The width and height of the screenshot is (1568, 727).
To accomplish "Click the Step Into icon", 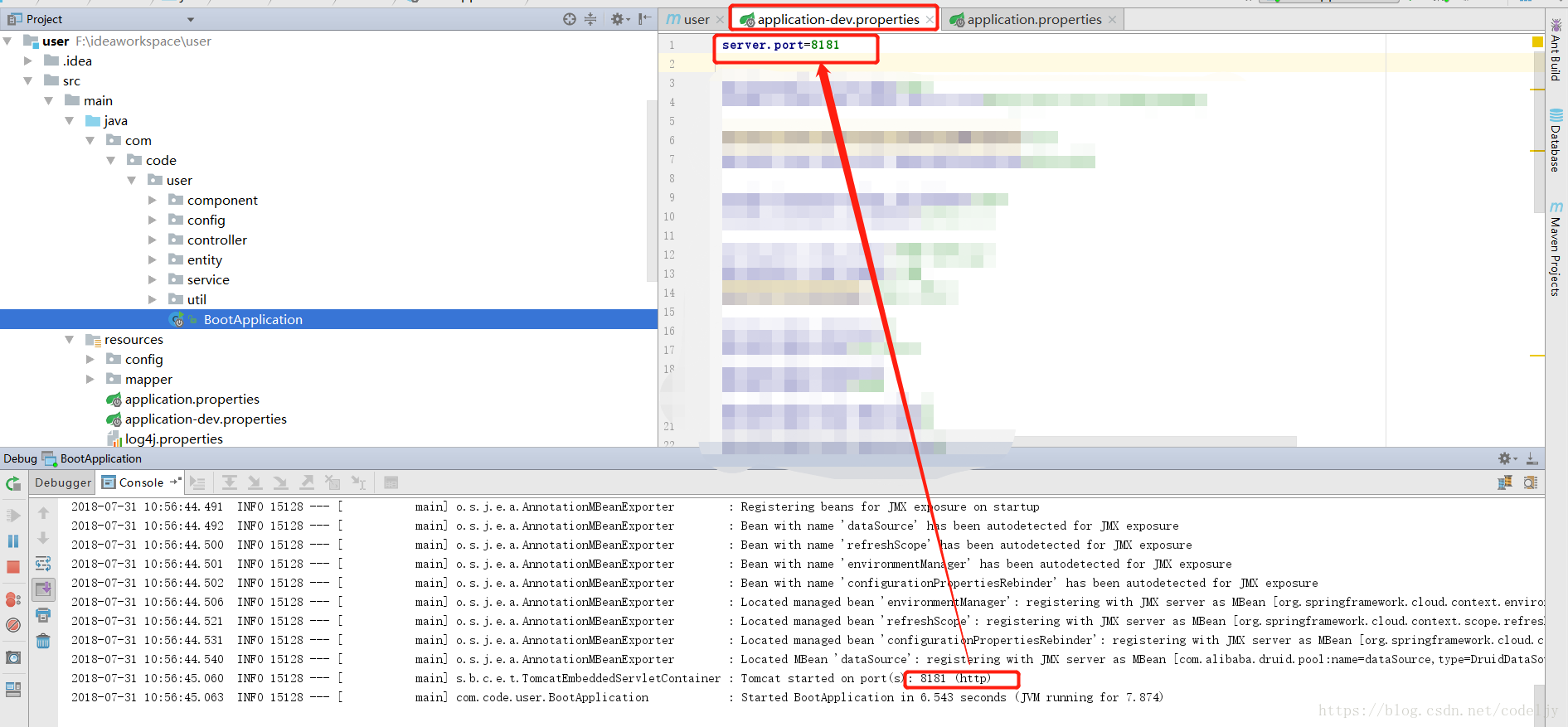I will pos(255,482).
